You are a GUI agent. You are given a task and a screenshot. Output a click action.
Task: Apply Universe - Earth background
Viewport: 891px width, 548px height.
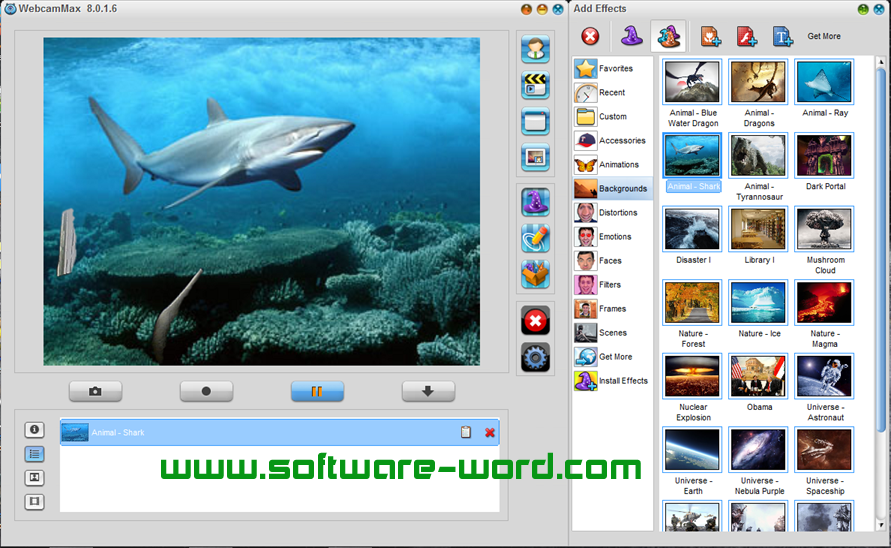tap(692, 450)
